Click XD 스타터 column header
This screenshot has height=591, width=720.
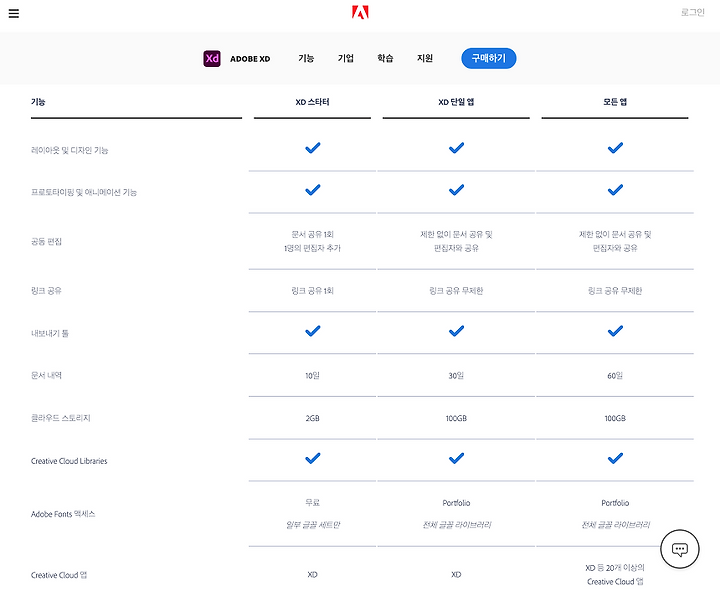312,102
